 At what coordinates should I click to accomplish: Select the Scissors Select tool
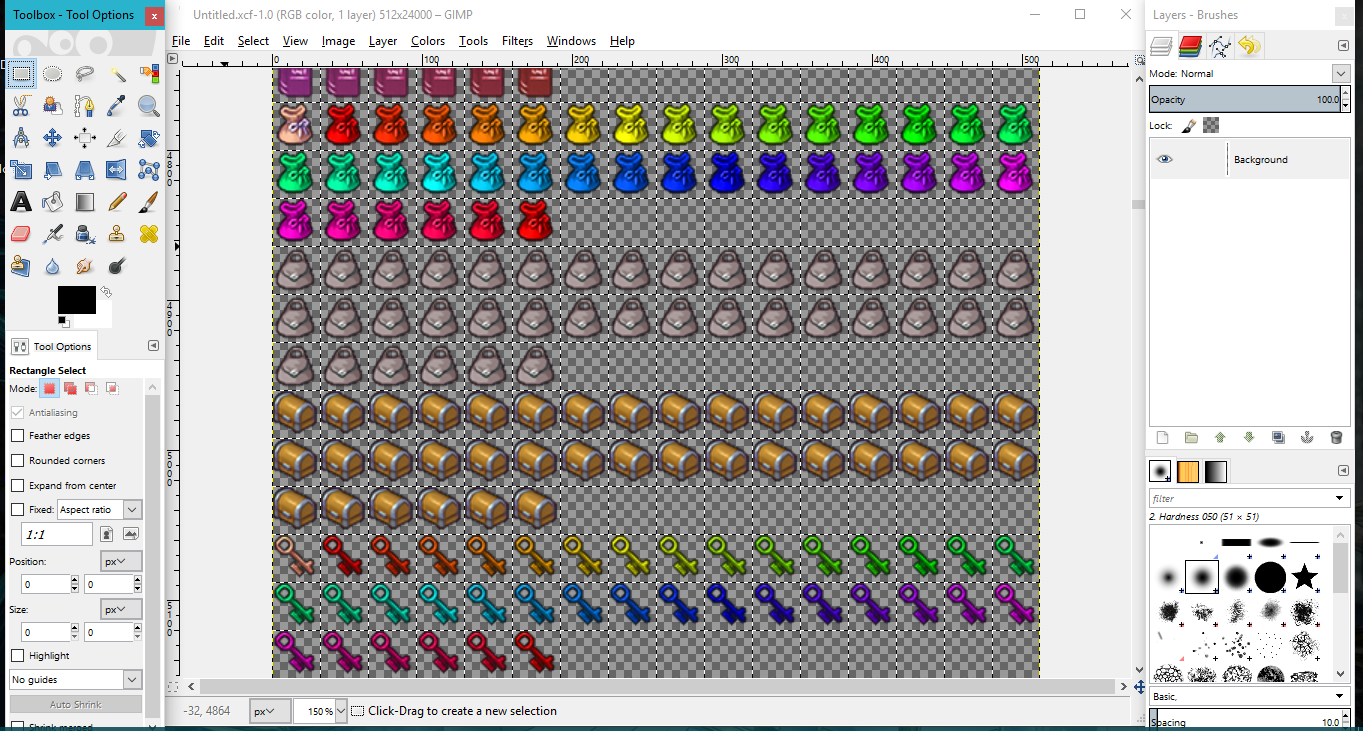click(x=21, y=105)
